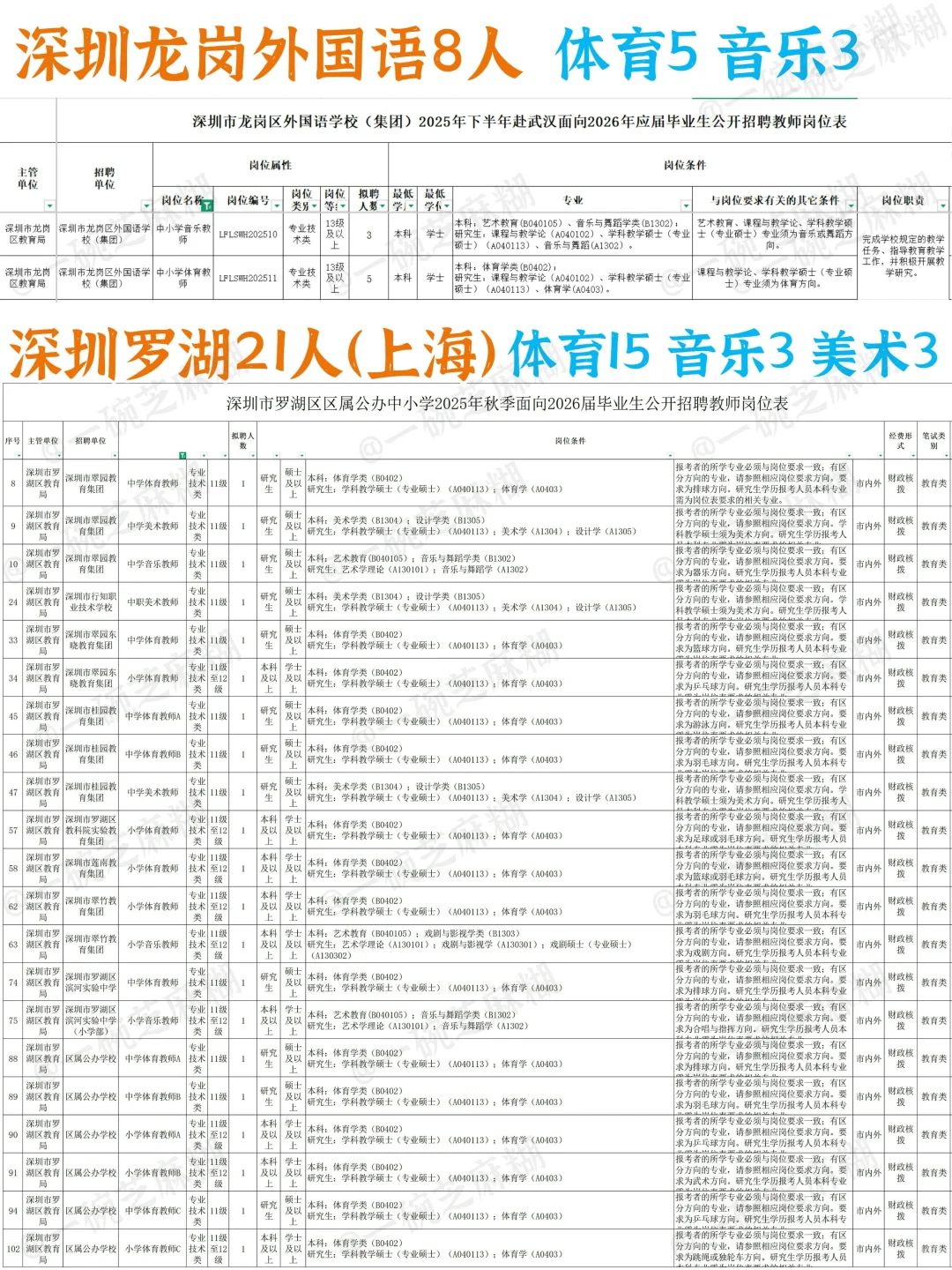This screenshot has height=1270, width=952.
Task: Select 小学音乐教师 cell in row 63
Action: pyautogui.click(x=152, y=944)
